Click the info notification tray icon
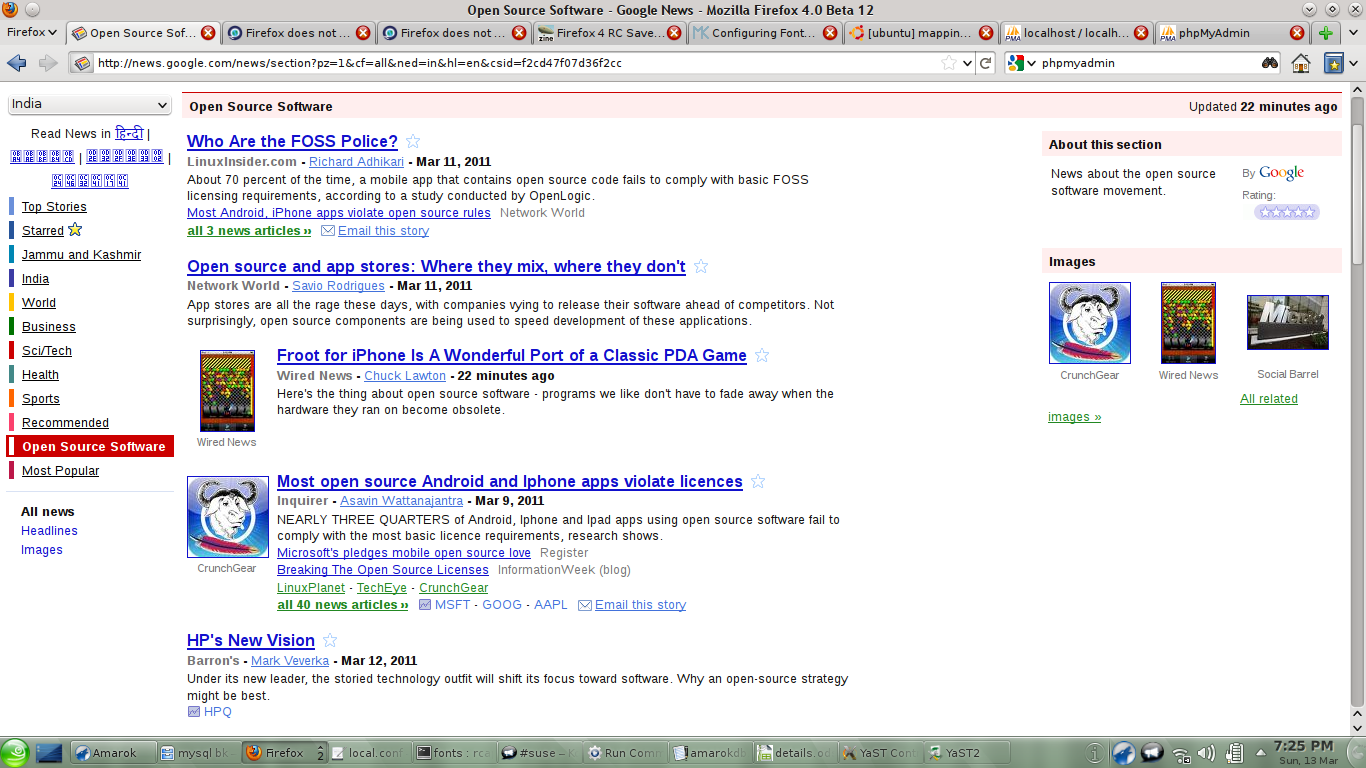This screenshot has width=1366, height=768. point(1095,753)
